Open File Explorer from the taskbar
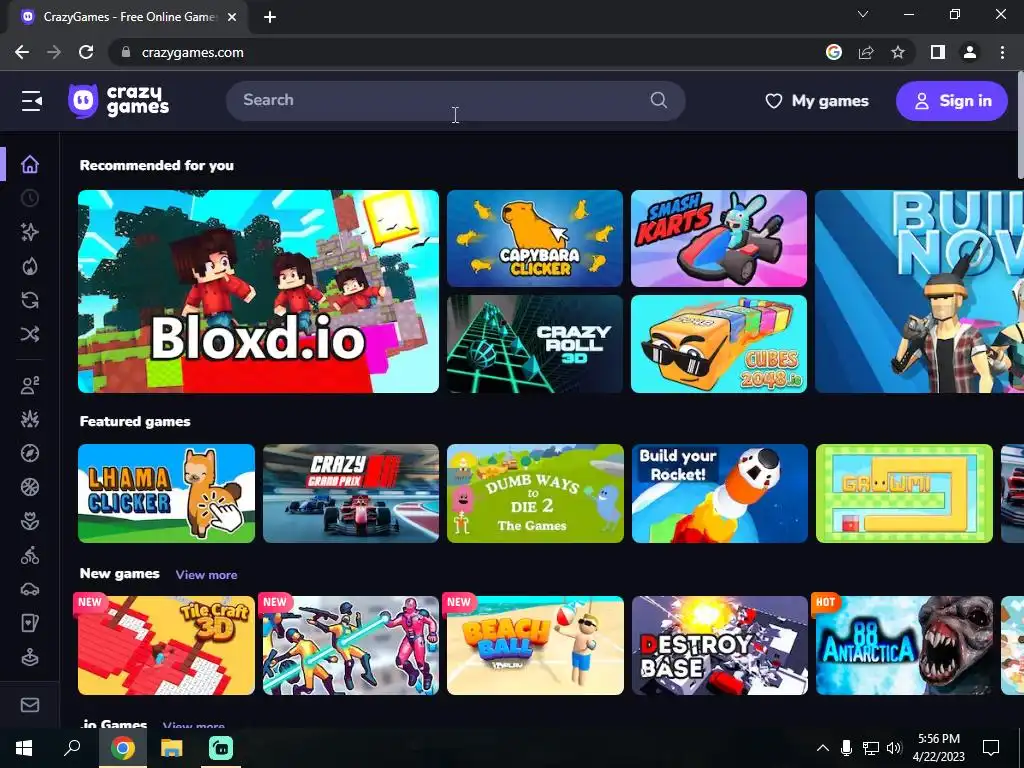The height and width of the screenshot is (768, 1024). tap(171, 748)
